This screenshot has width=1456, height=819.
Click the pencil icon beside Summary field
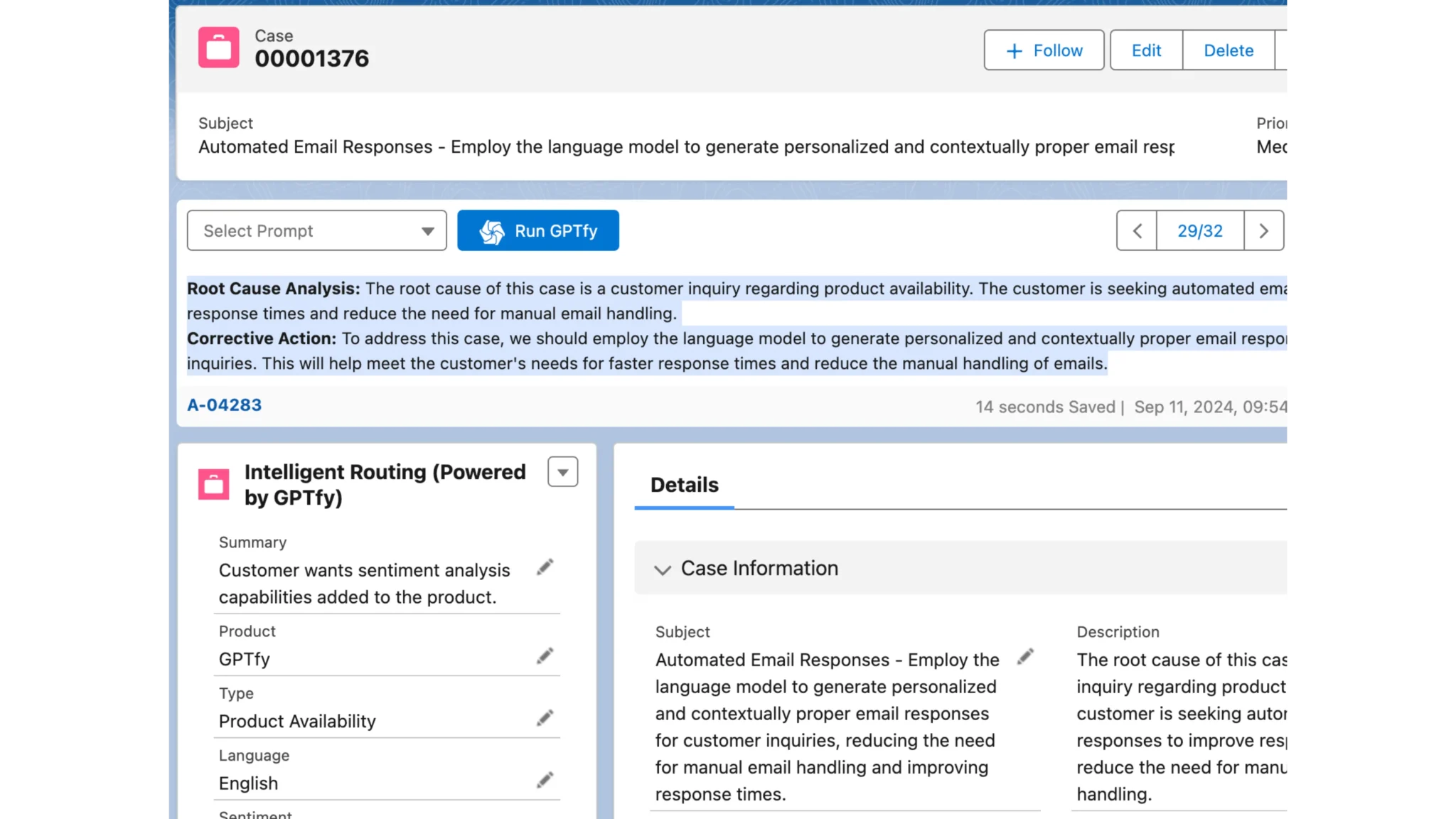coord(545,567)
